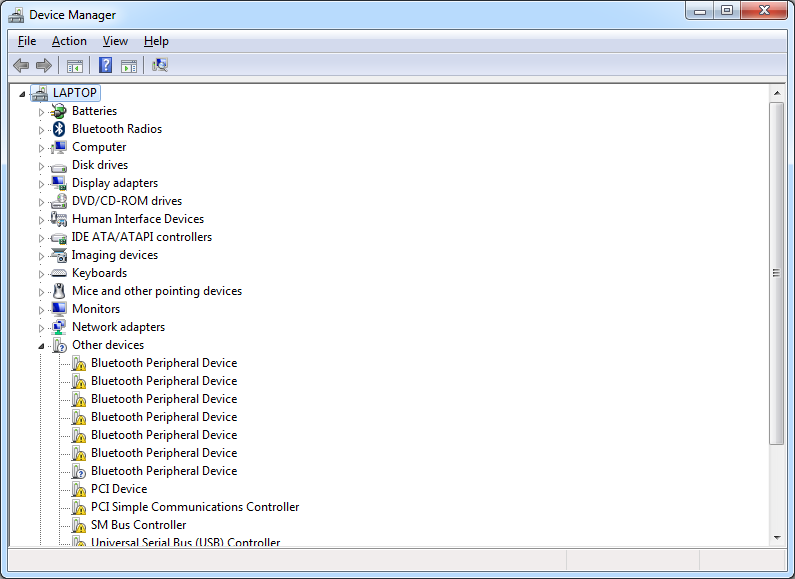Viewport: 795px width, 579px height.
Task: Select Universal Serial Bus (USB) Controller entry
Action: 186,542
